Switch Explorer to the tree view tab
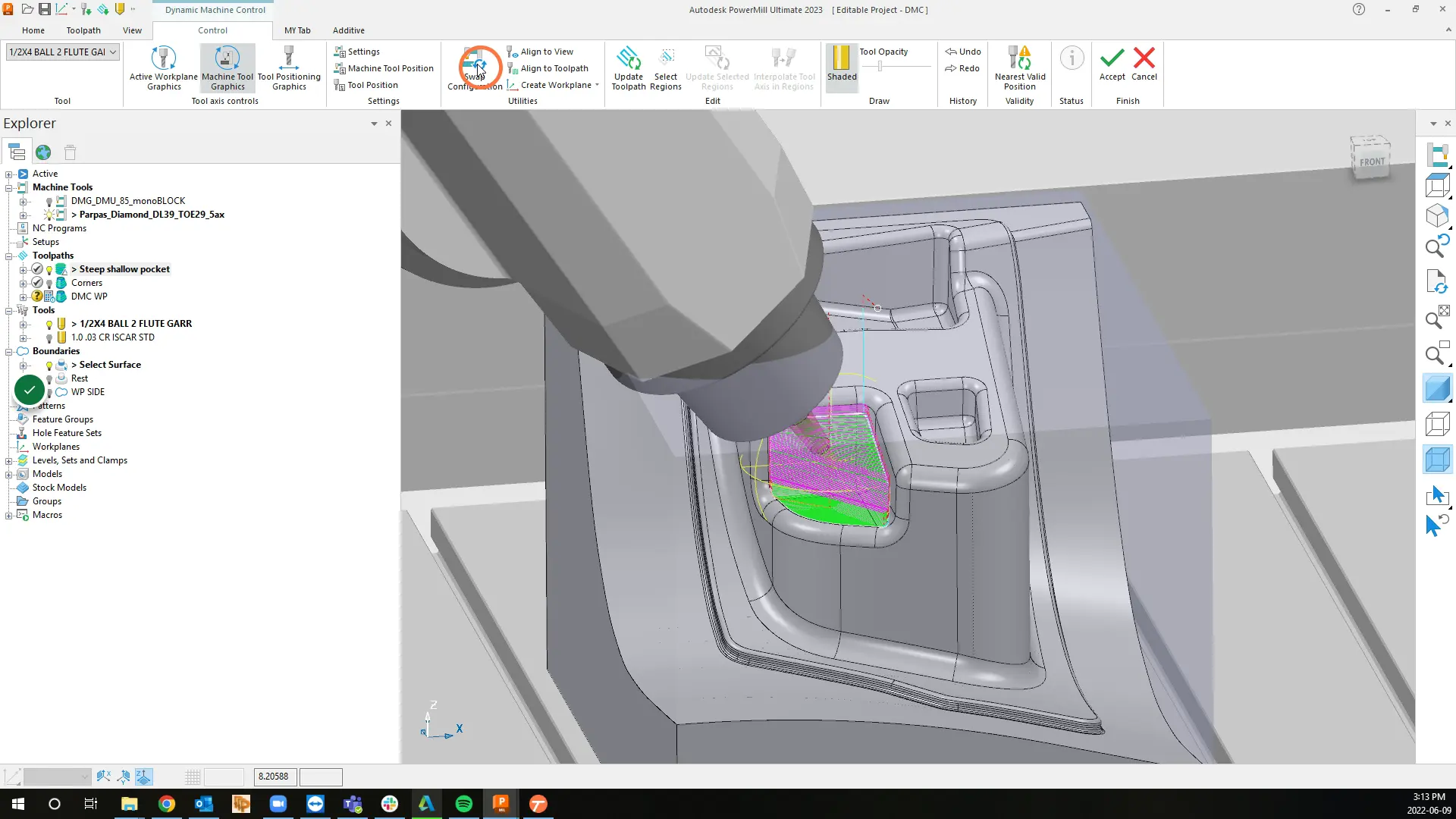This screenshot has width=1456, height=819. pyautogui.click(x=17, y=152)
